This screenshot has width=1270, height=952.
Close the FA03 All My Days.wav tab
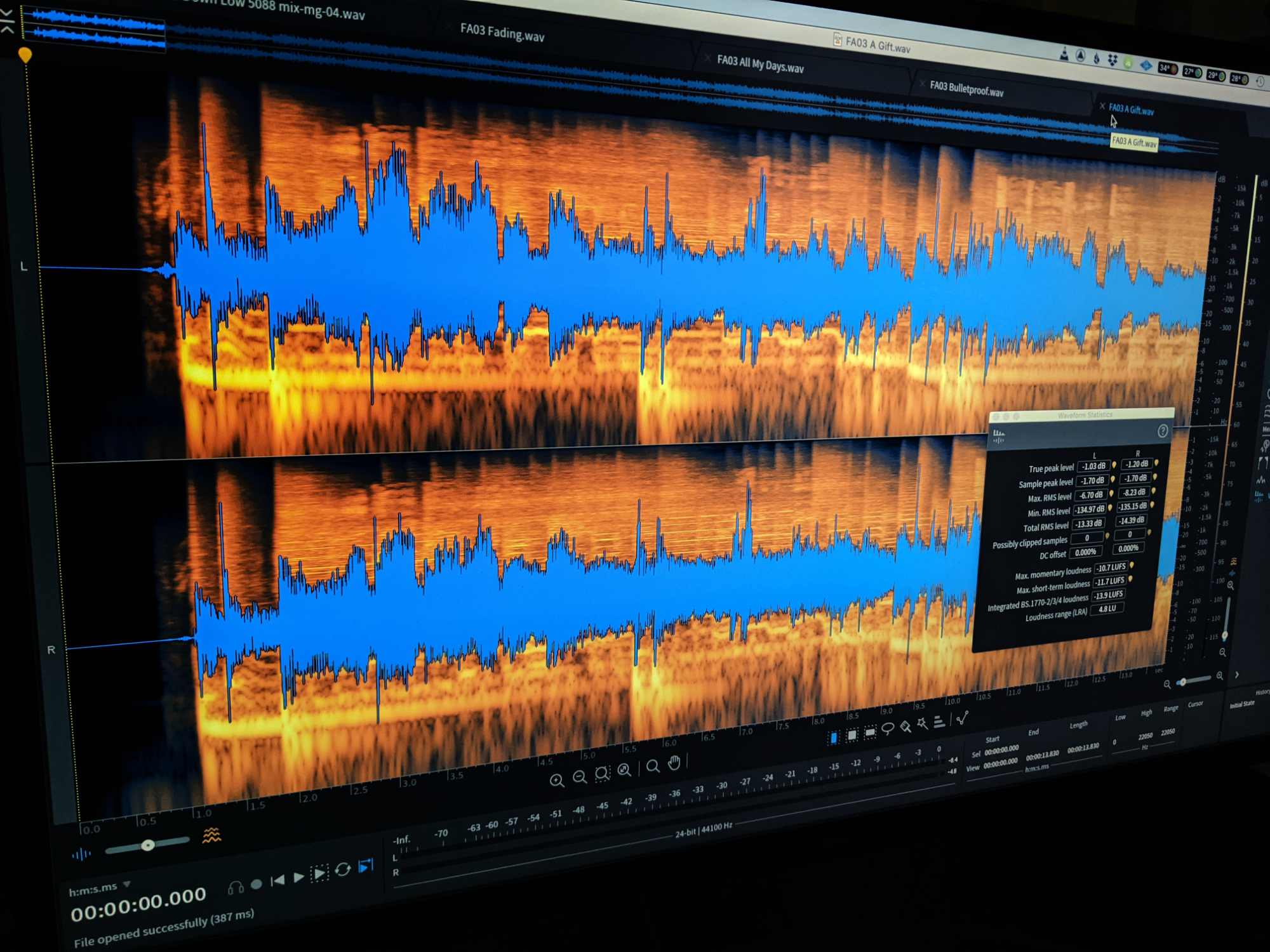pos(708,57)
